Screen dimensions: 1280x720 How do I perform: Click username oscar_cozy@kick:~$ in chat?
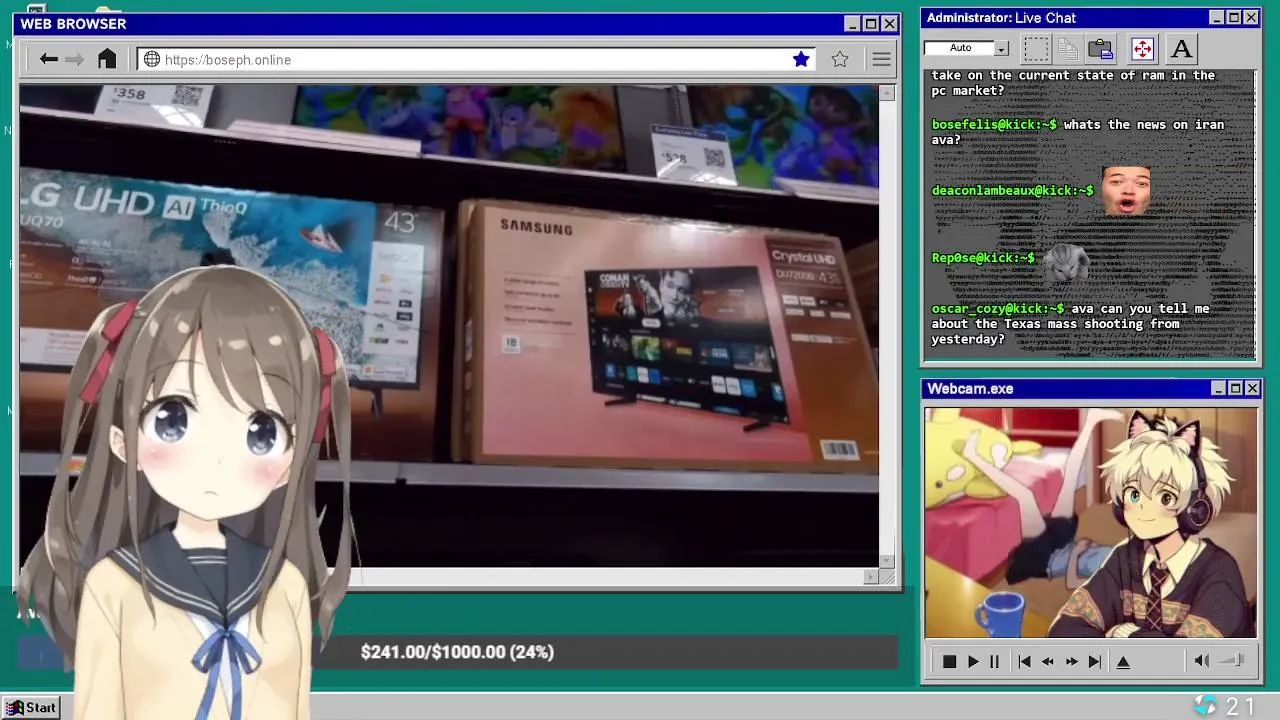tap(998, 309)
